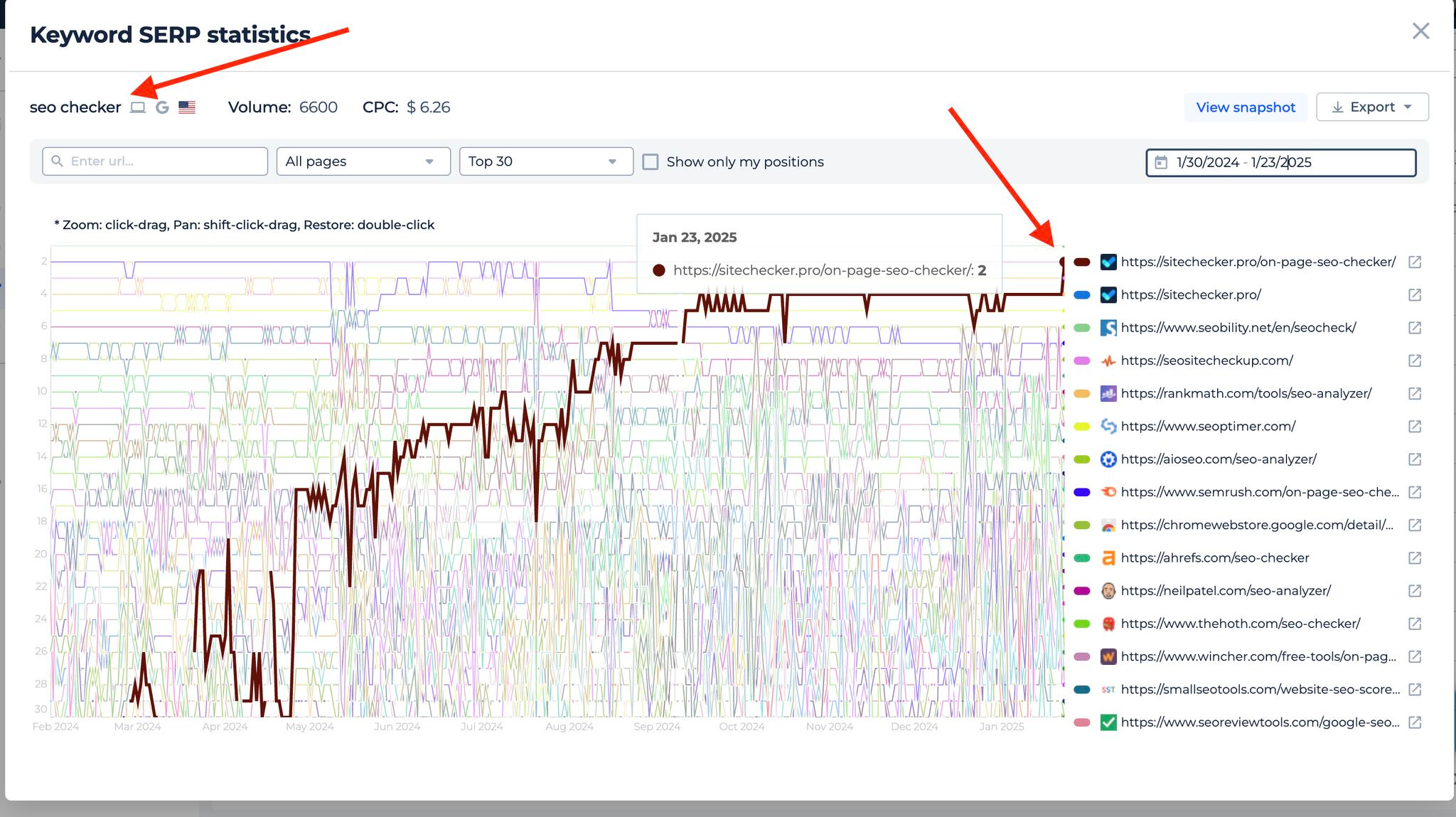
Task: Toggle seoptimer.com yellow series pill
Action: pyautogui.click(x=1082, y=427)
